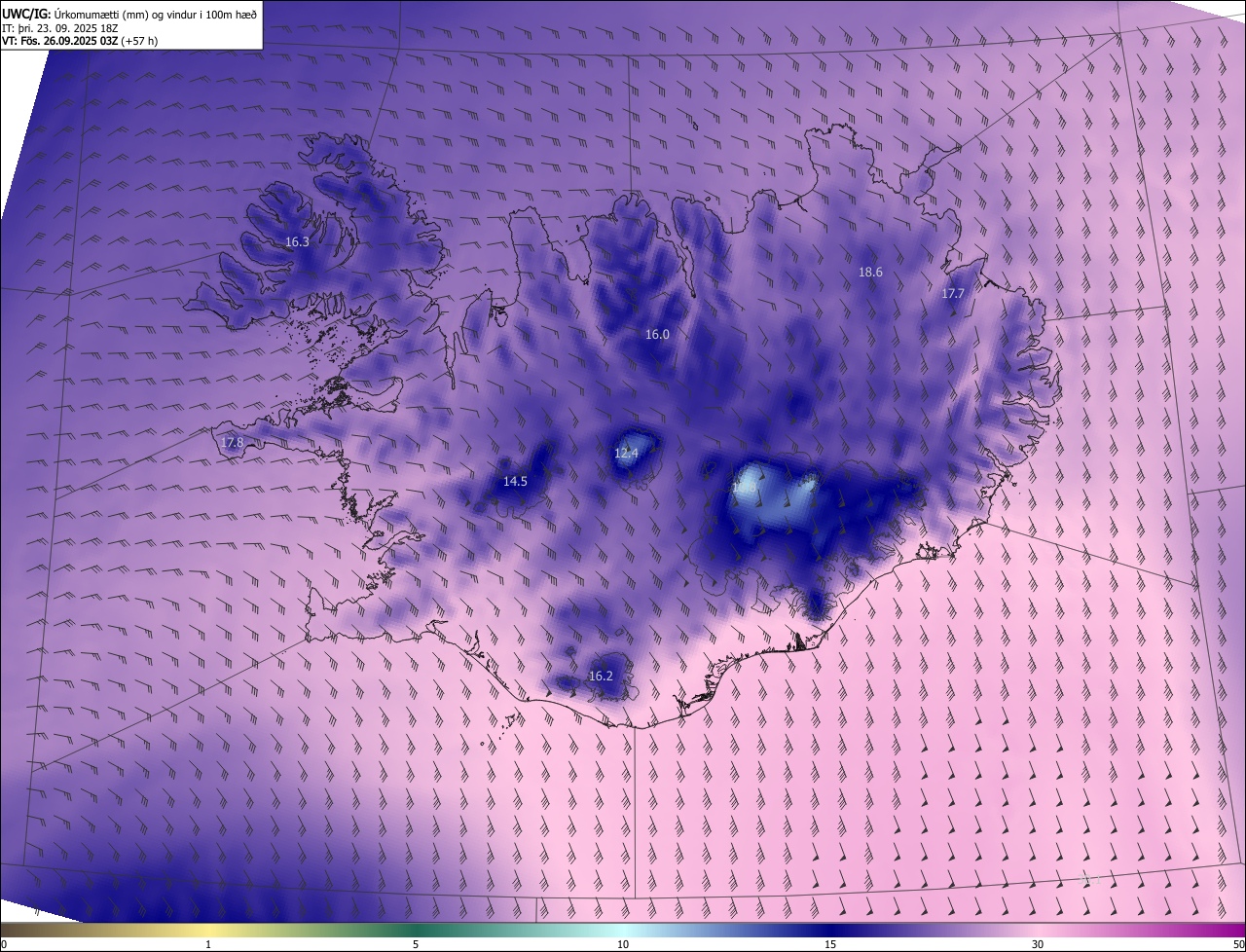Click the 16.0 value in north-central Iceland
The image size is (1246, 952).
point(657,335)
